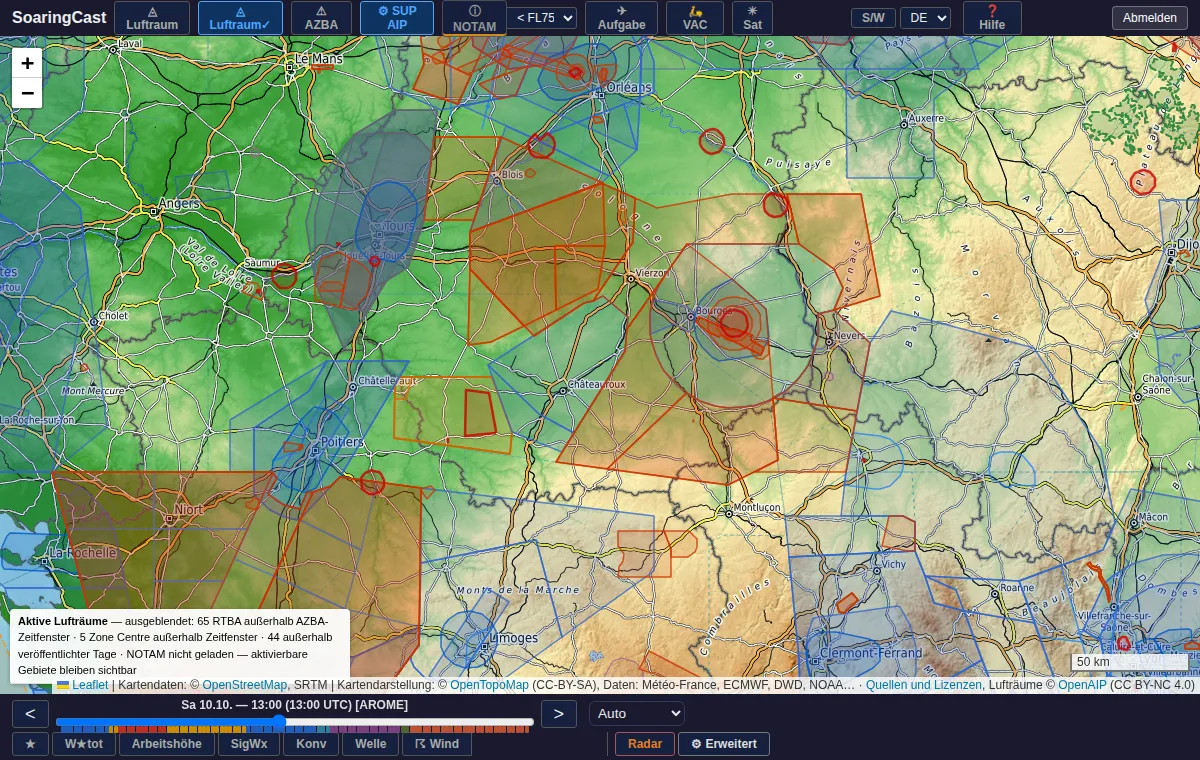The height and width of the screenshot is (760, 1200).
Task: Toggle the Radar layer
Action: pyautogui.click(x=645, y=744)
